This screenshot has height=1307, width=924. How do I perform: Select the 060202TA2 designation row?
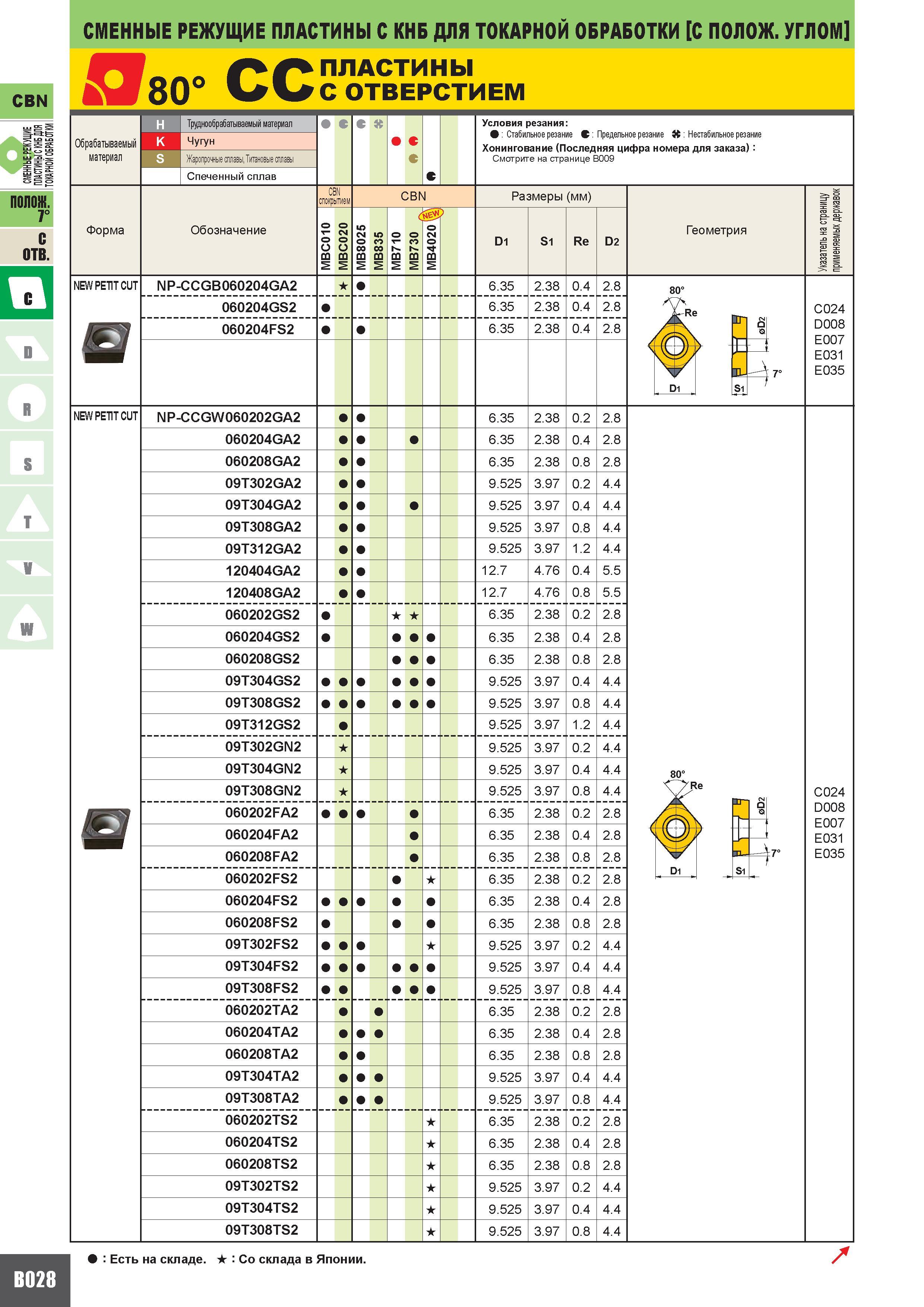click(262, 1010)
